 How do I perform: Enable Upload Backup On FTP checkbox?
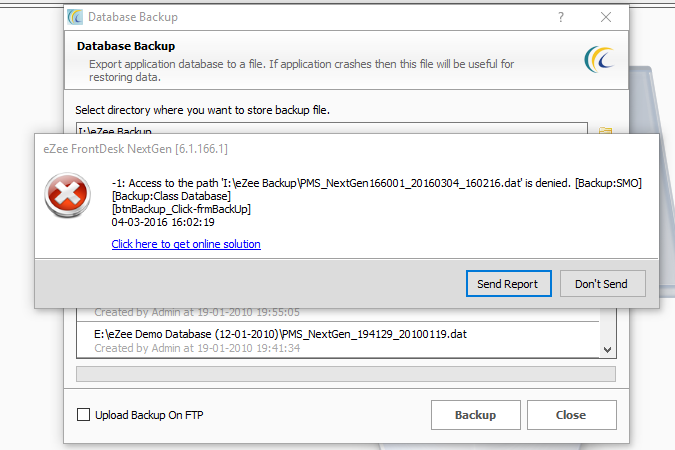[84, 415]
